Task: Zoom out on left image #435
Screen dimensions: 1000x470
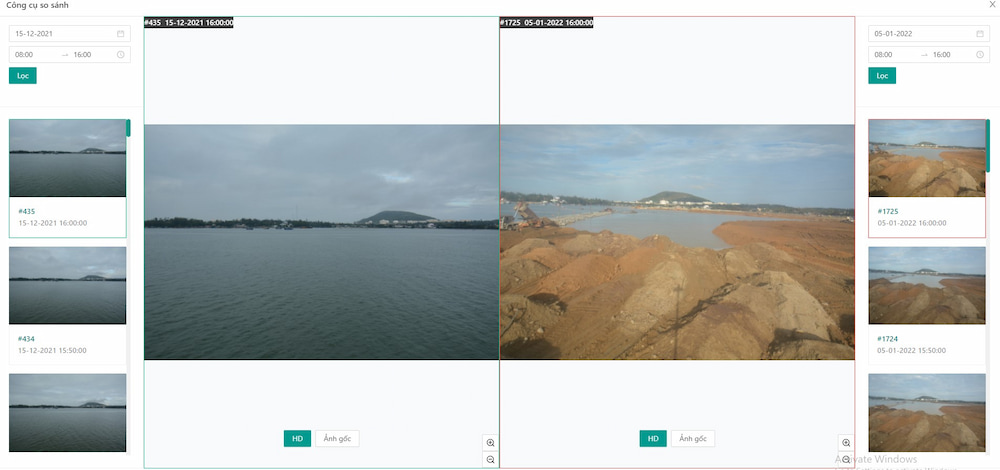Action: pos(490,459)
